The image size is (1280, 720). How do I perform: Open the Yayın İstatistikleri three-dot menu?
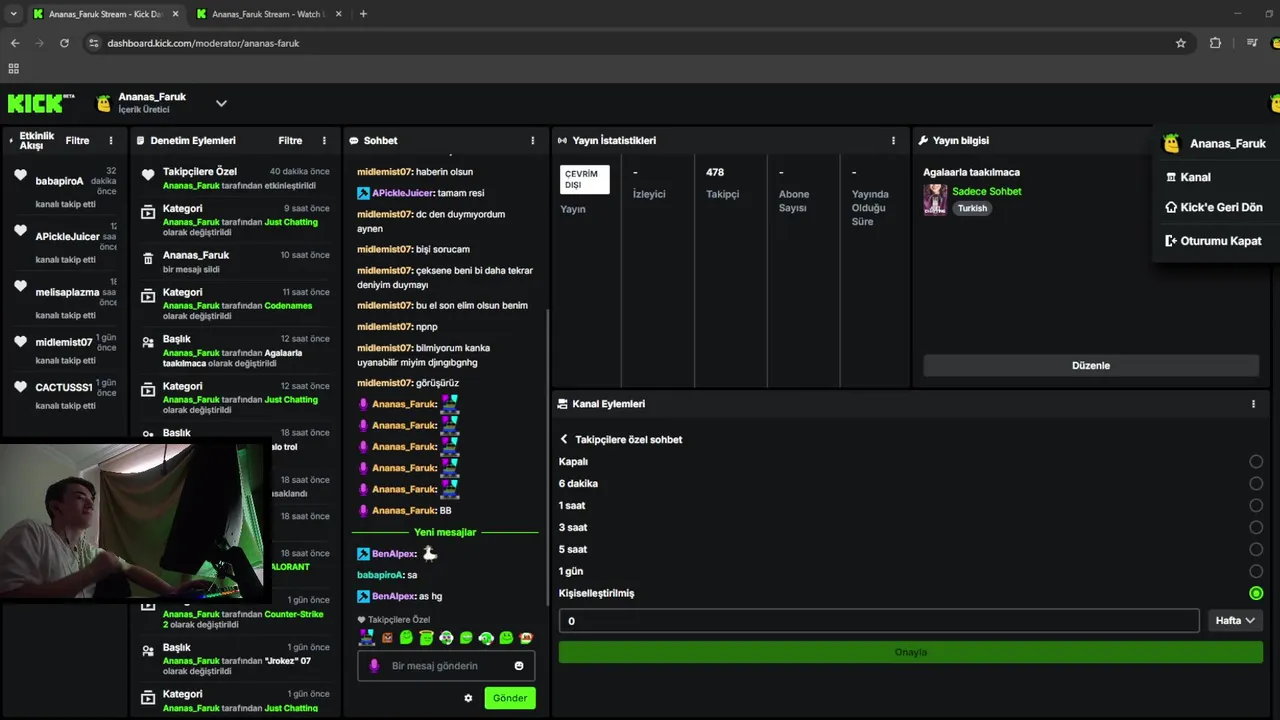coord(893,141)
